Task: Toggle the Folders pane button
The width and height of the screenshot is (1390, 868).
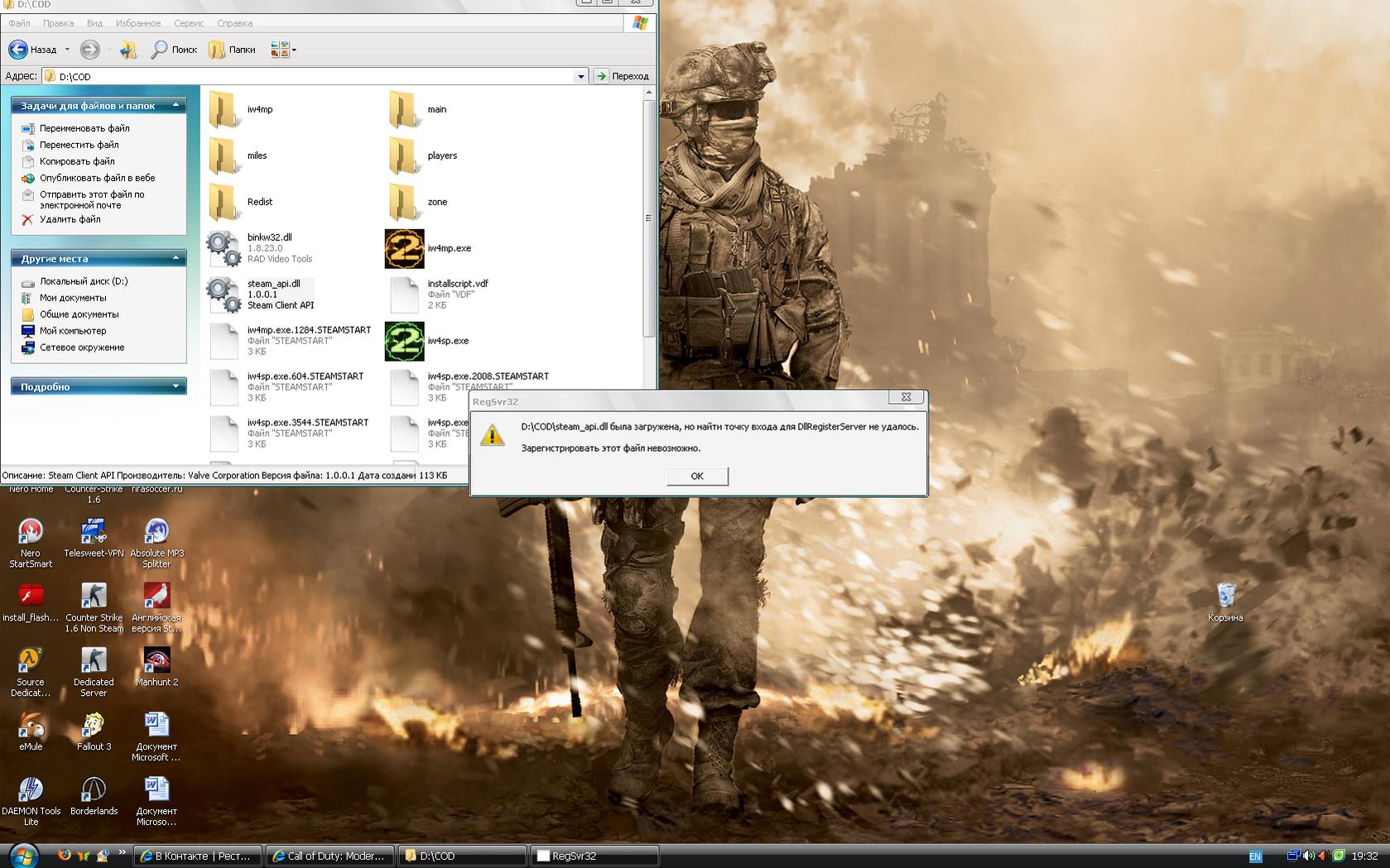Action: pos(233,50)
